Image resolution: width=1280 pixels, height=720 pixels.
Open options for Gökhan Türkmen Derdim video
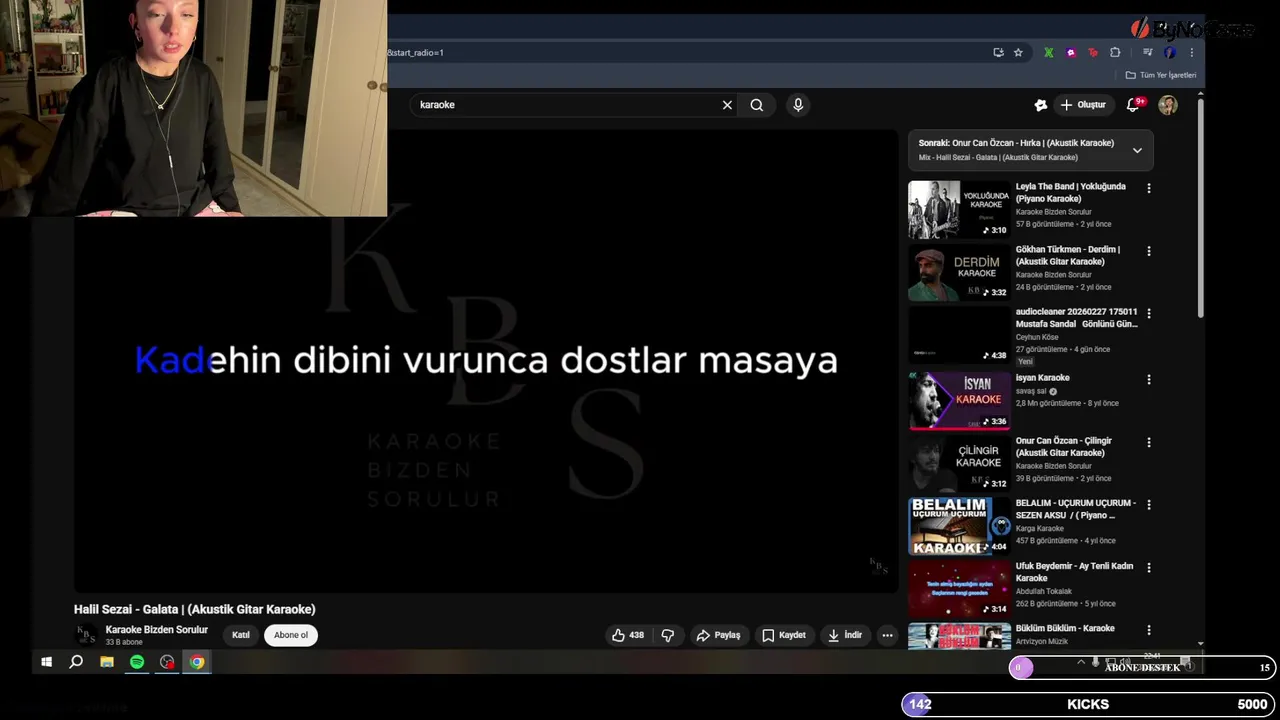[x=1148, y=251]
